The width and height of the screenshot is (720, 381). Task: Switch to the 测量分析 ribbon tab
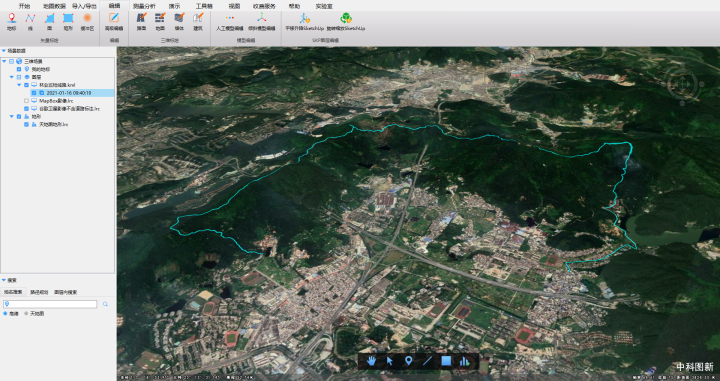144,6
